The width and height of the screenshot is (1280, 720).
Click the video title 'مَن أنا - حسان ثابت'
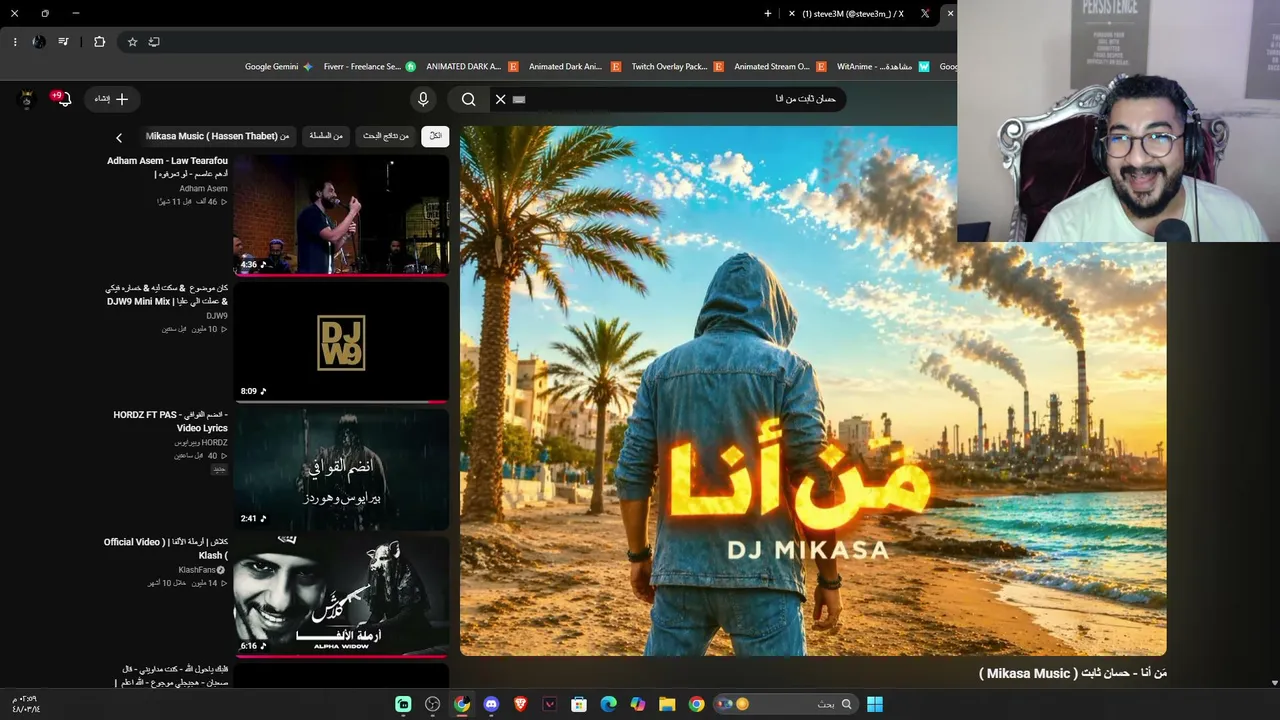point(1073,674)
